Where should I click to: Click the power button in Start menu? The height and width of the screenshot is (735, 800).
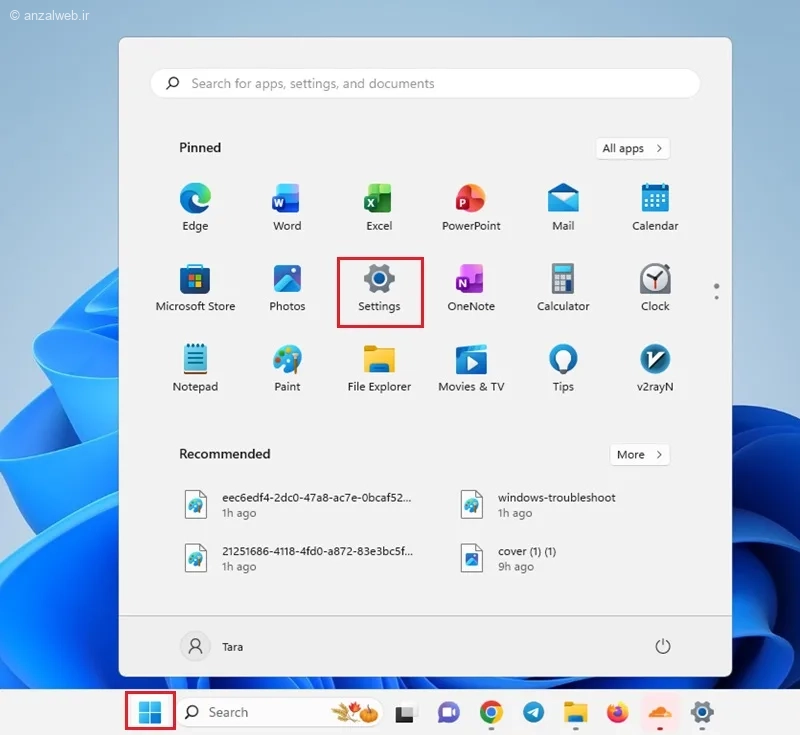tap(662, 646)
